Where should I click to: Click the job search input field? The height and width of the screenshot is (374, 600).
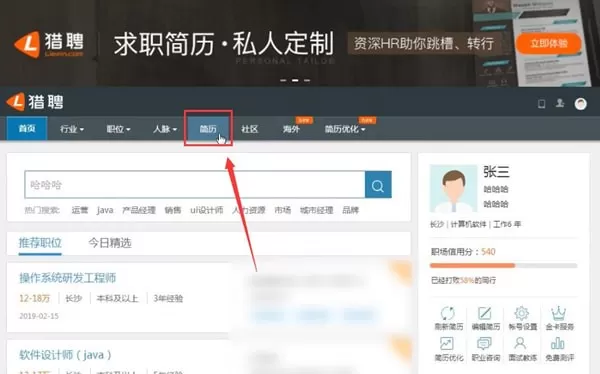click(x=195, y=185)
